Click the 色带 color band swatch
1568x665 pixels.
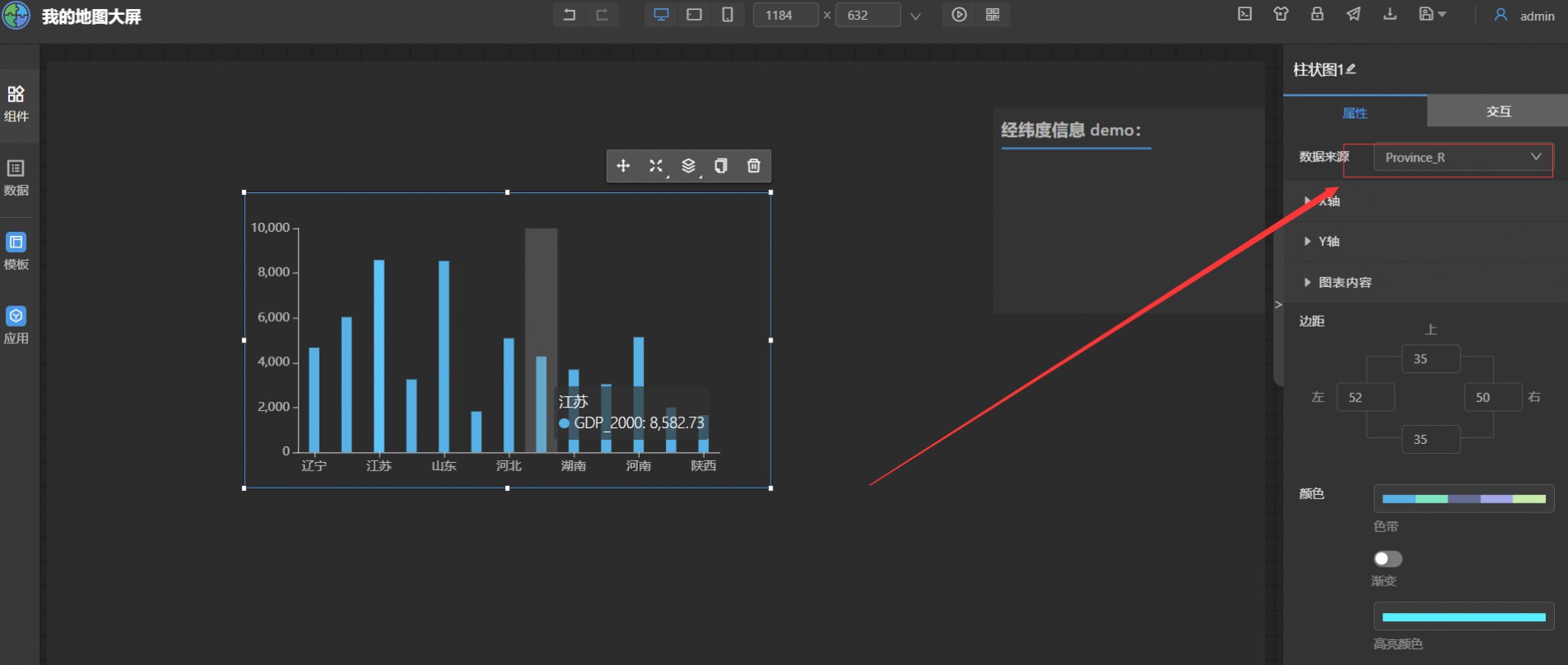(1463, 499)
